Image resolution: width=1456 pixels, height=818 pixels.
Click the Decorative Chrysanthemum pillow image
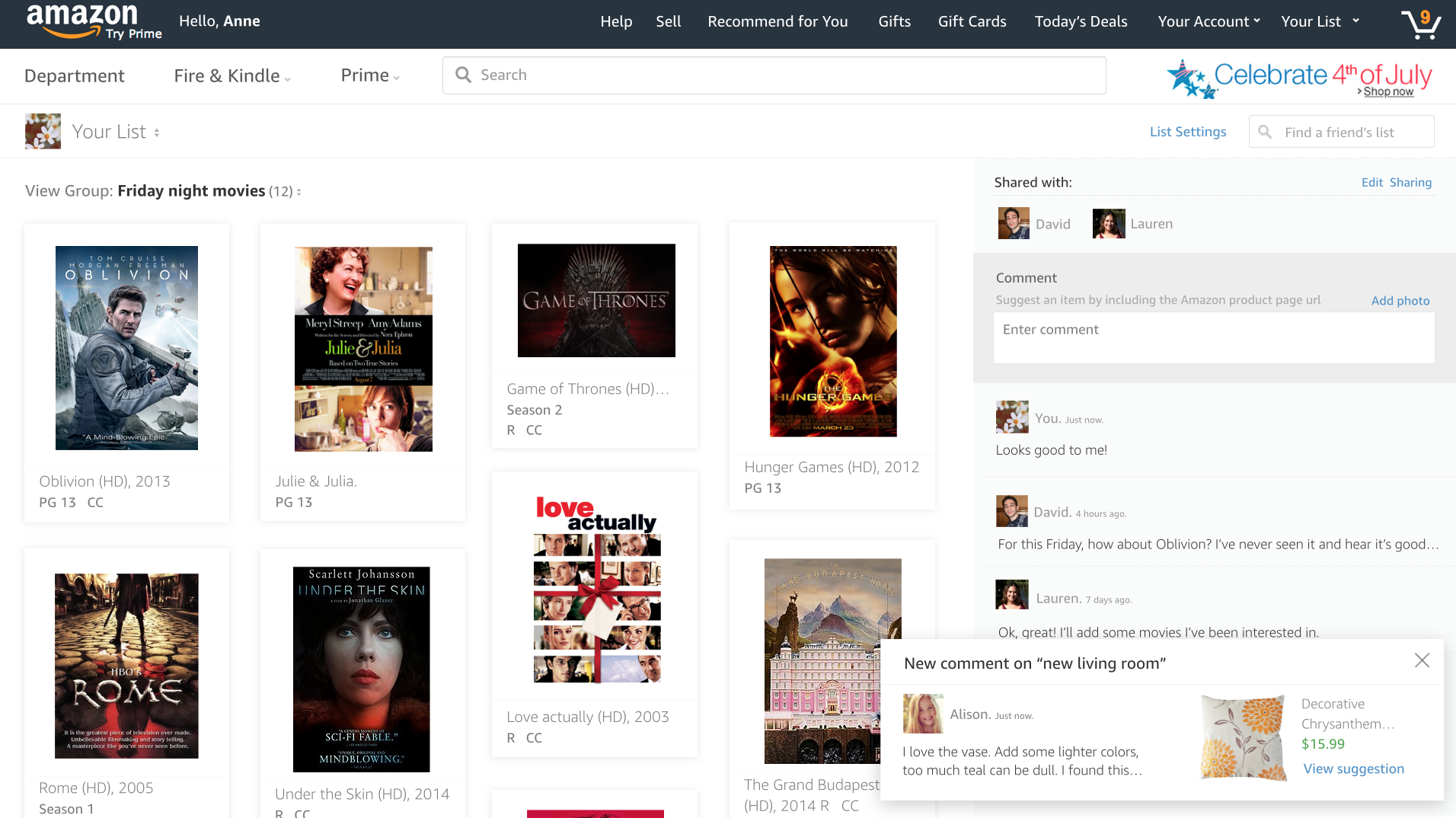(1244, 737)
